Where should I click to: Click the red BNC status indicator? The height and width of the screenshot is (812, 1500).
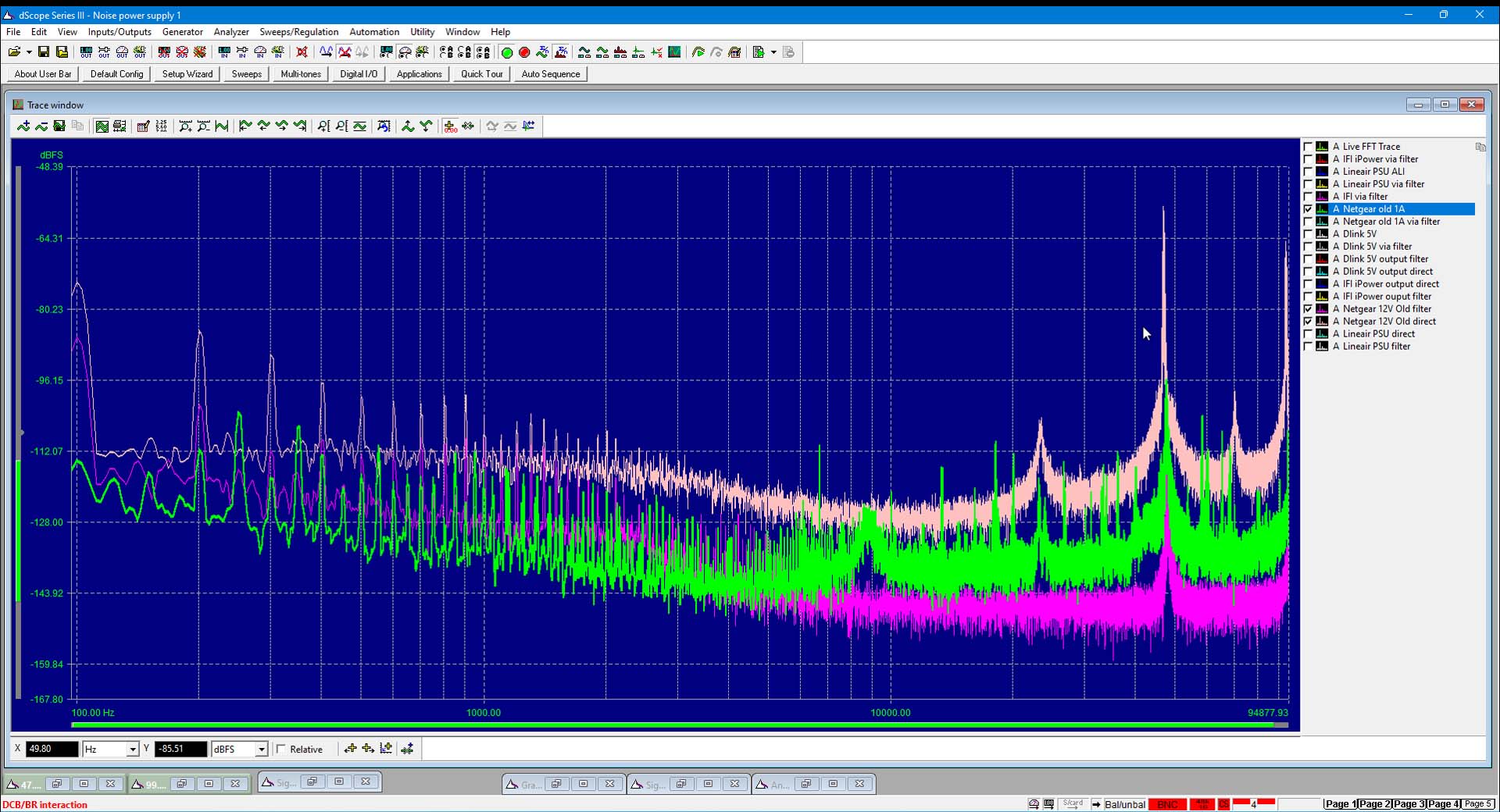point(1167,804)
